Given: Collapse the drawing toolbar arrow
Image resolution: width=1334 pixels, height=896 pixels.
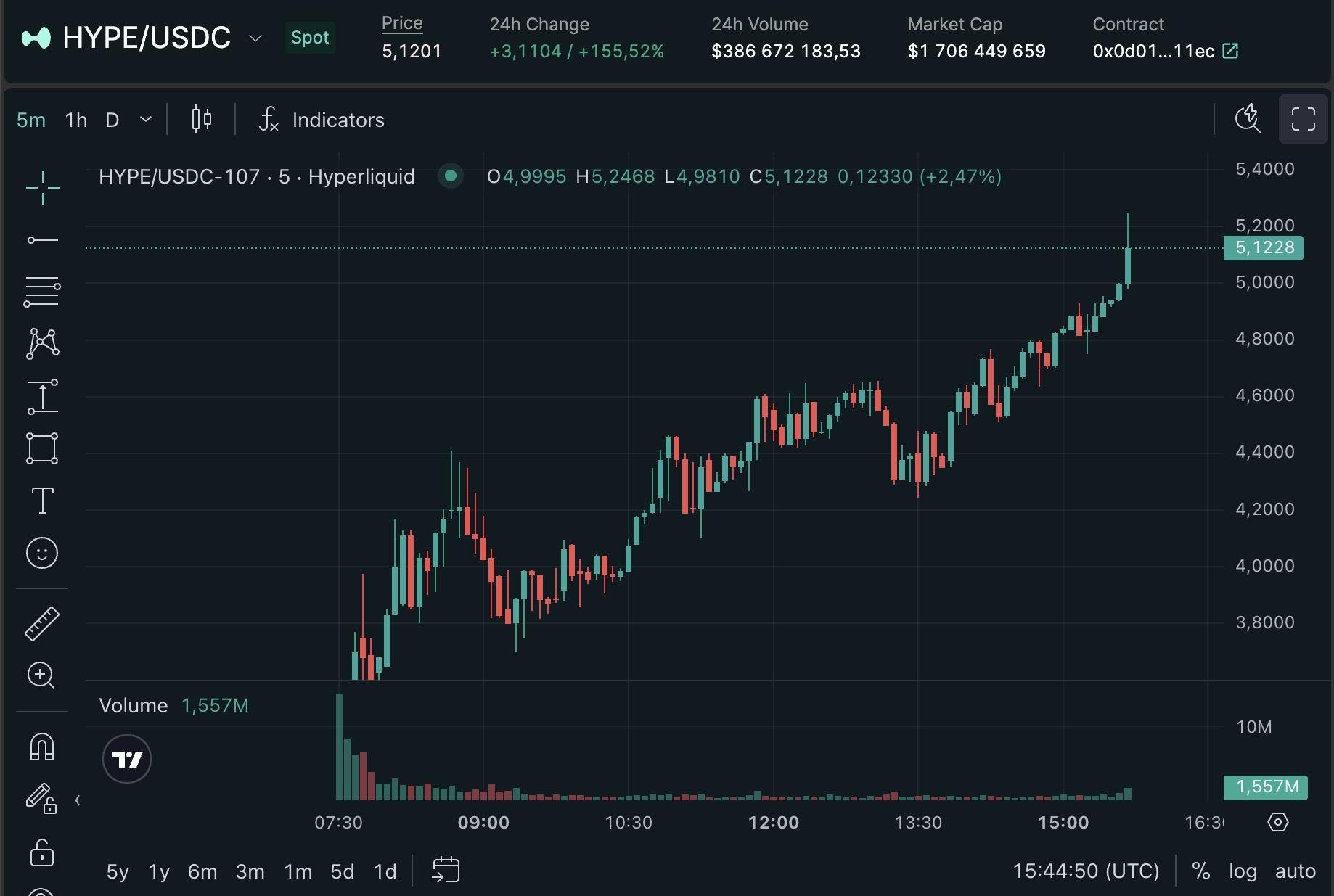Looking at the screenshot, I should click(x=78, y=800).
